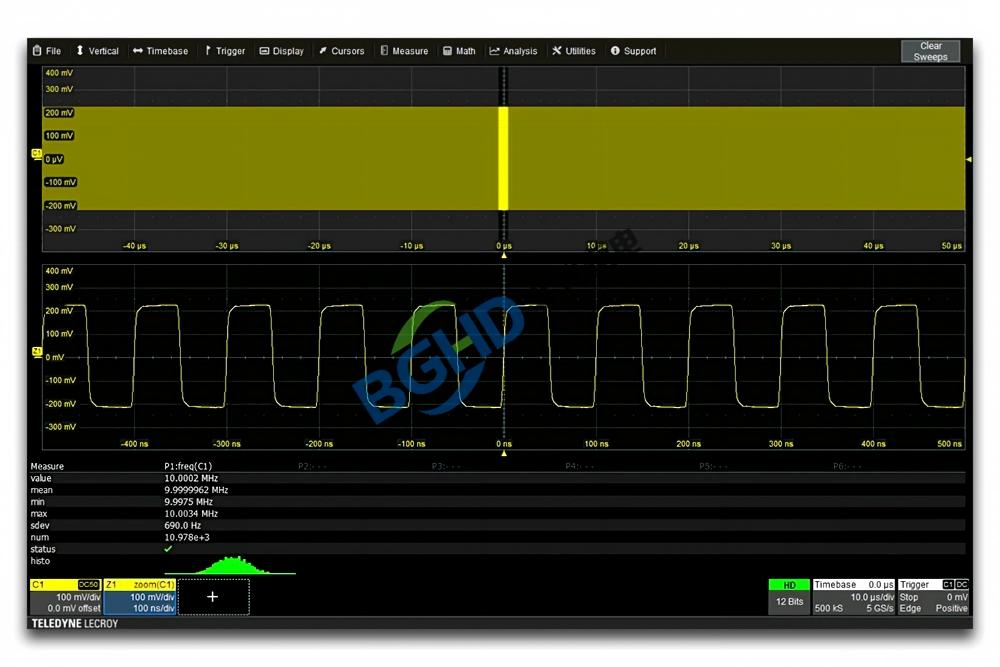Image resolution: width=1000 pixels, height=667 pixels.
Task: Select the empty P4 measurement slot
Action: [580, 466]
